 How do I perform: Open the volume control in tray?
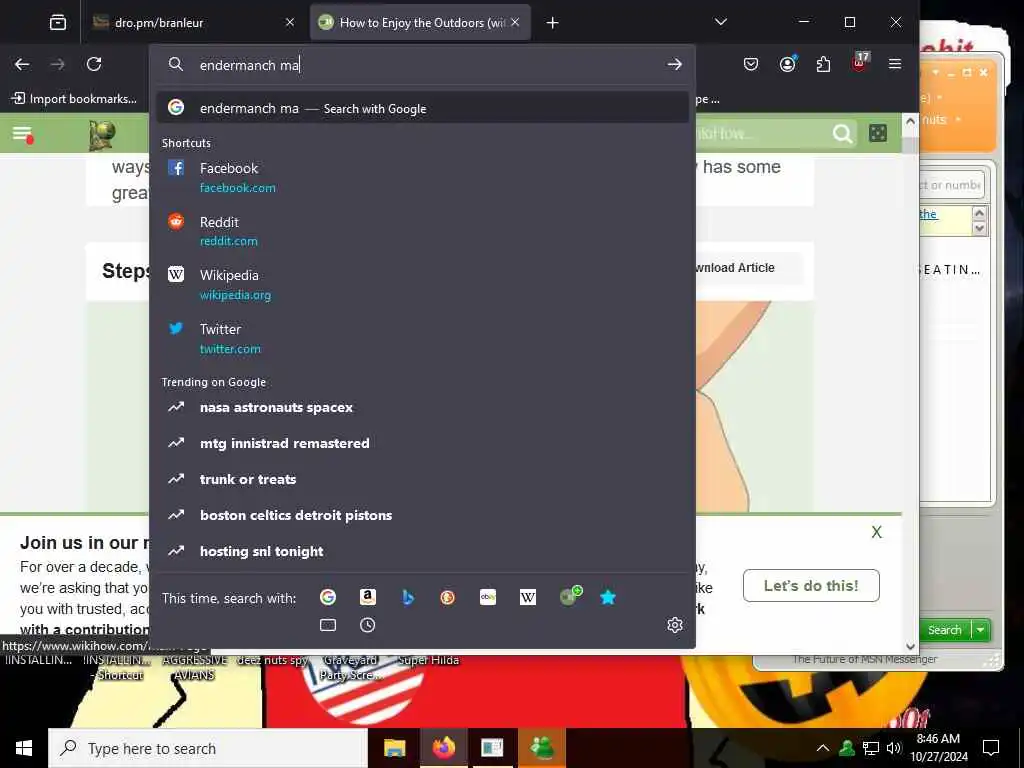894,748
